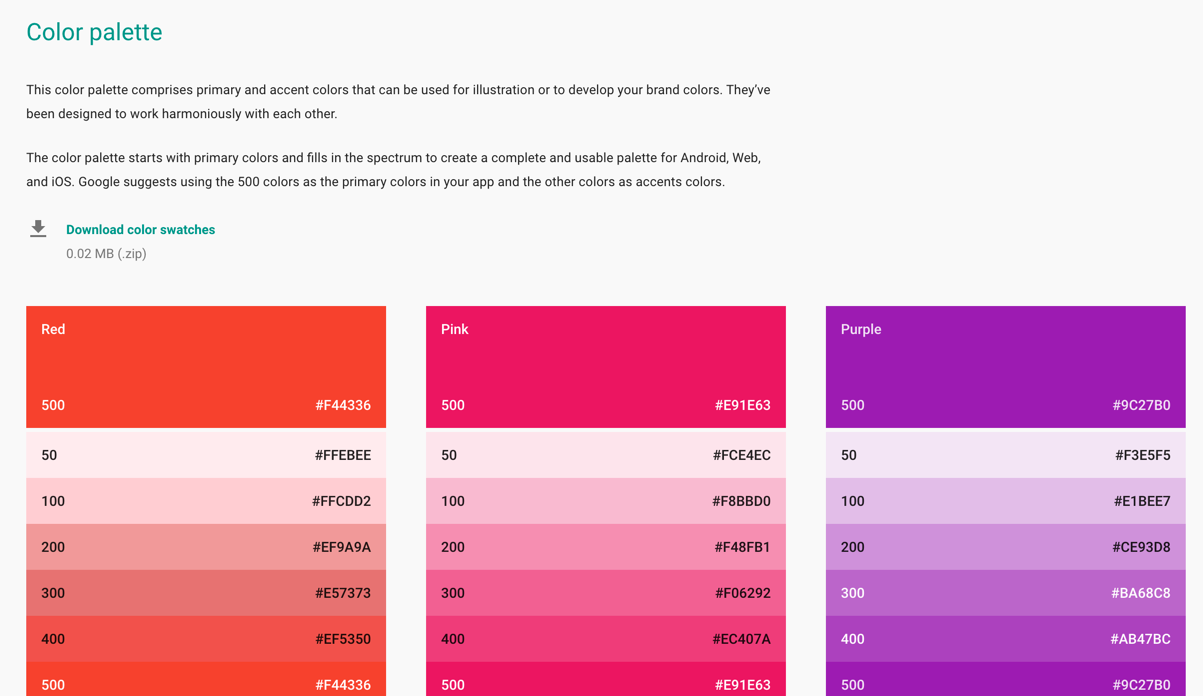
Task: Select the Red 500 header swatch
Action: click(x=206, y=367)
